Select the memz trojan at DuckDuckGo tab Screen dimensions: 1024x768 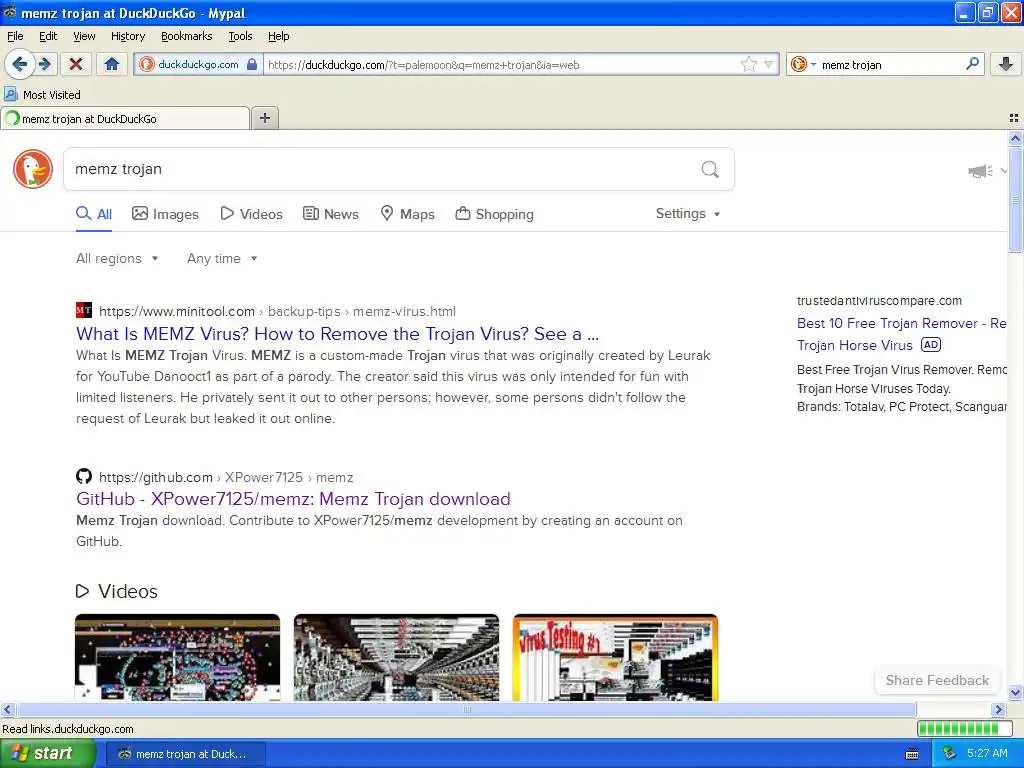pyautogui.click(x=125, y=118)
